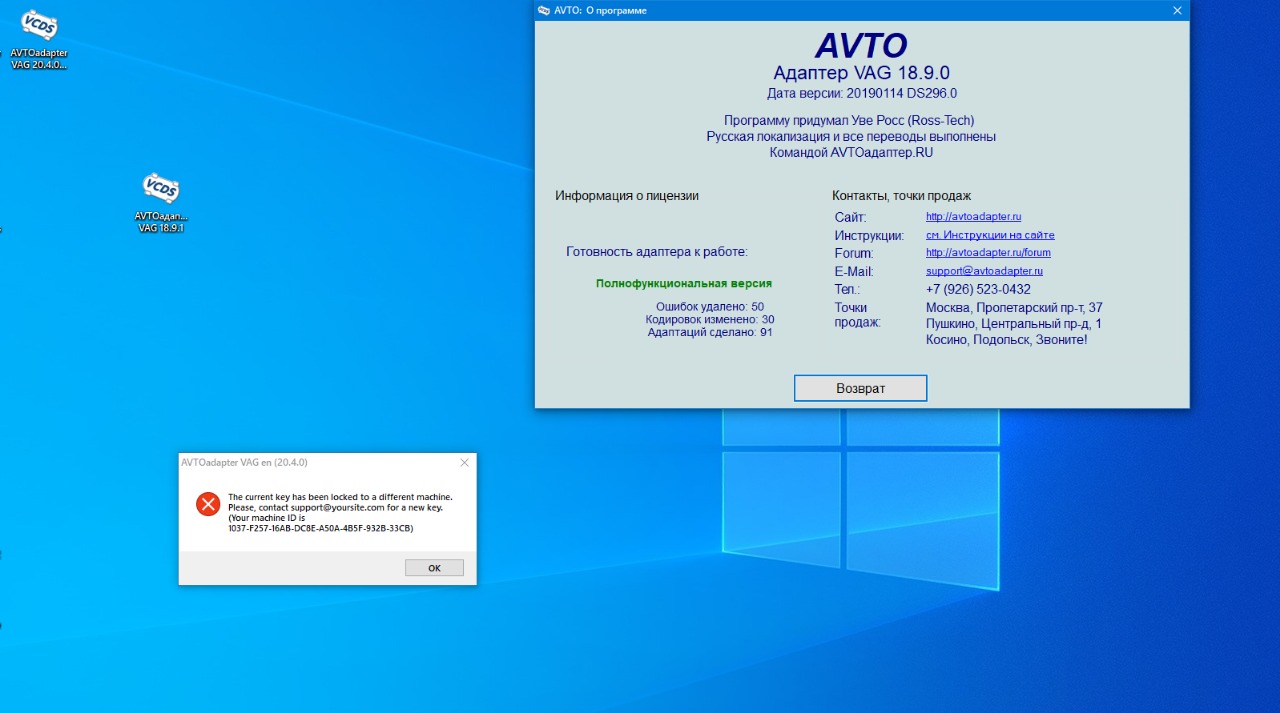Screen dimensions: 1280x713
Task: Click the phone number +7 (926) 523-0432
Action: click(x=978, y=289)
